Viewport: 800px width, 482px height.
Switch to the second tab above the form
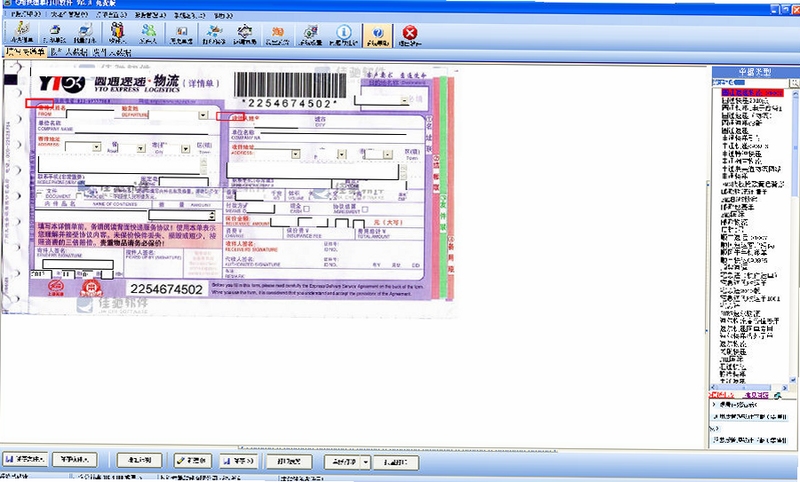point(69,52)
